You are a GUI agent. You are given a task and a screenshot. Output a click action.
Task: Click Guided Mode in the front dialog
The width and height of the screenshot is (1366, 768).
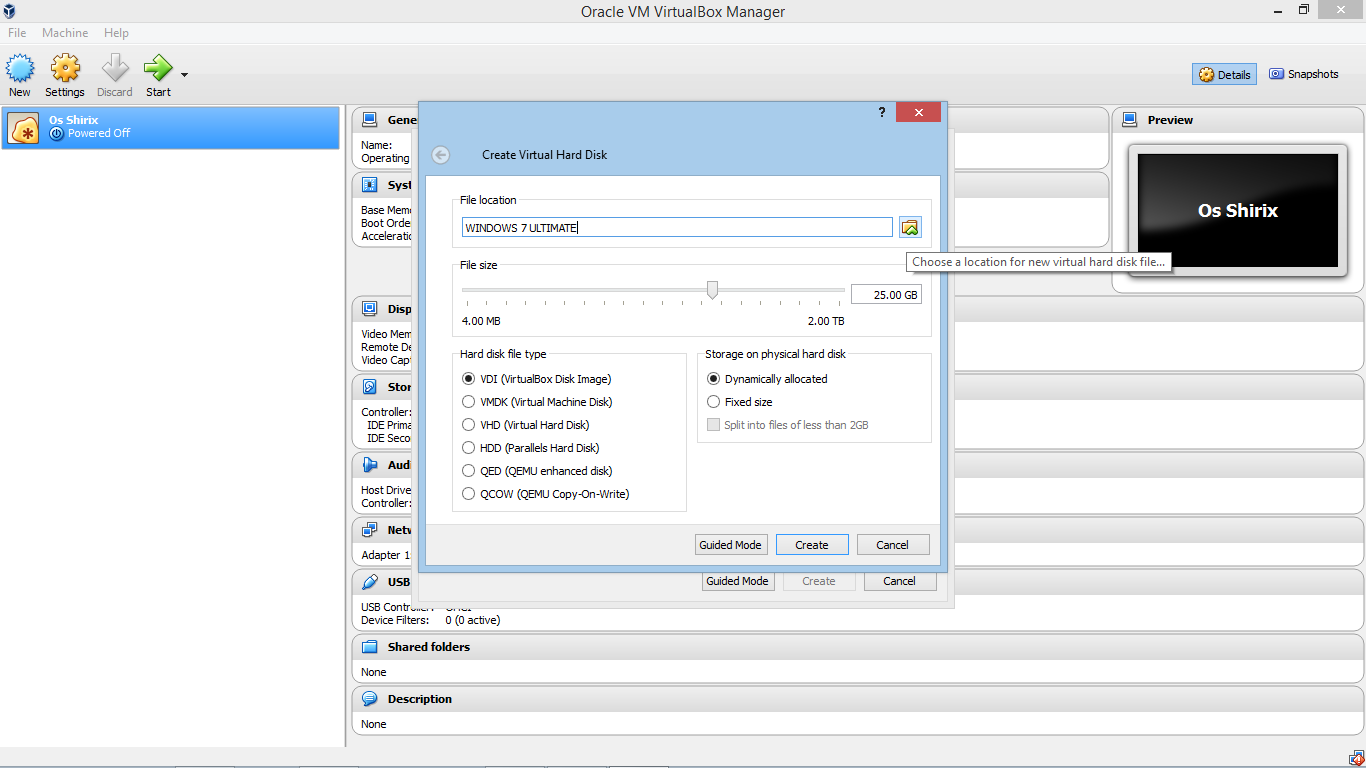tap(731, 545)
